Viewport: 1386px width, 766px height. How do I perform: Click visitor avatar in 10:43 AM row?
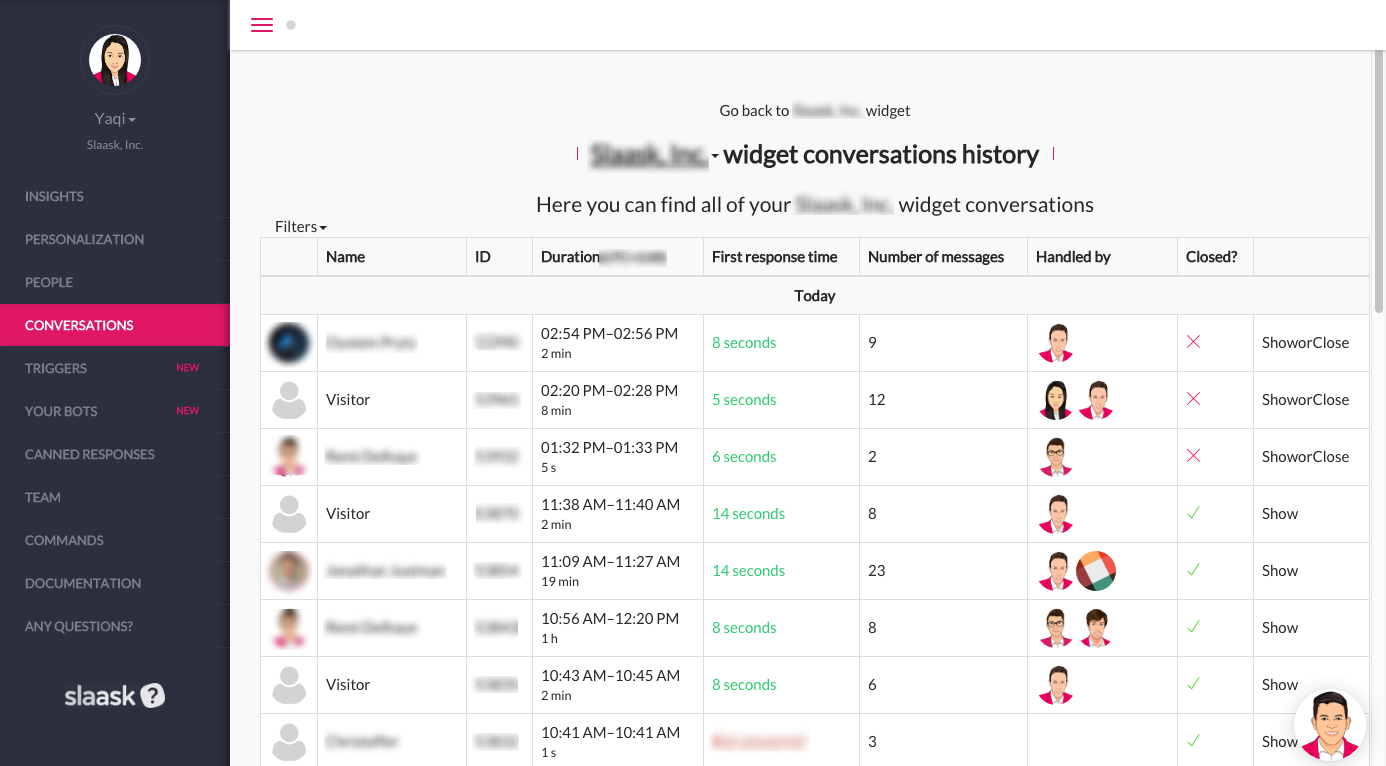click(289, 685)
